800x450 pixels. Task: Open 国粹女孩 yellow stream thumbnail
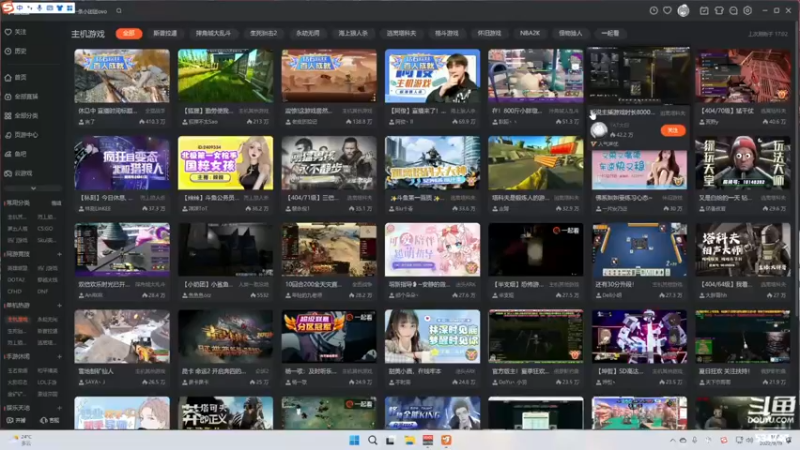click(226, 163)
